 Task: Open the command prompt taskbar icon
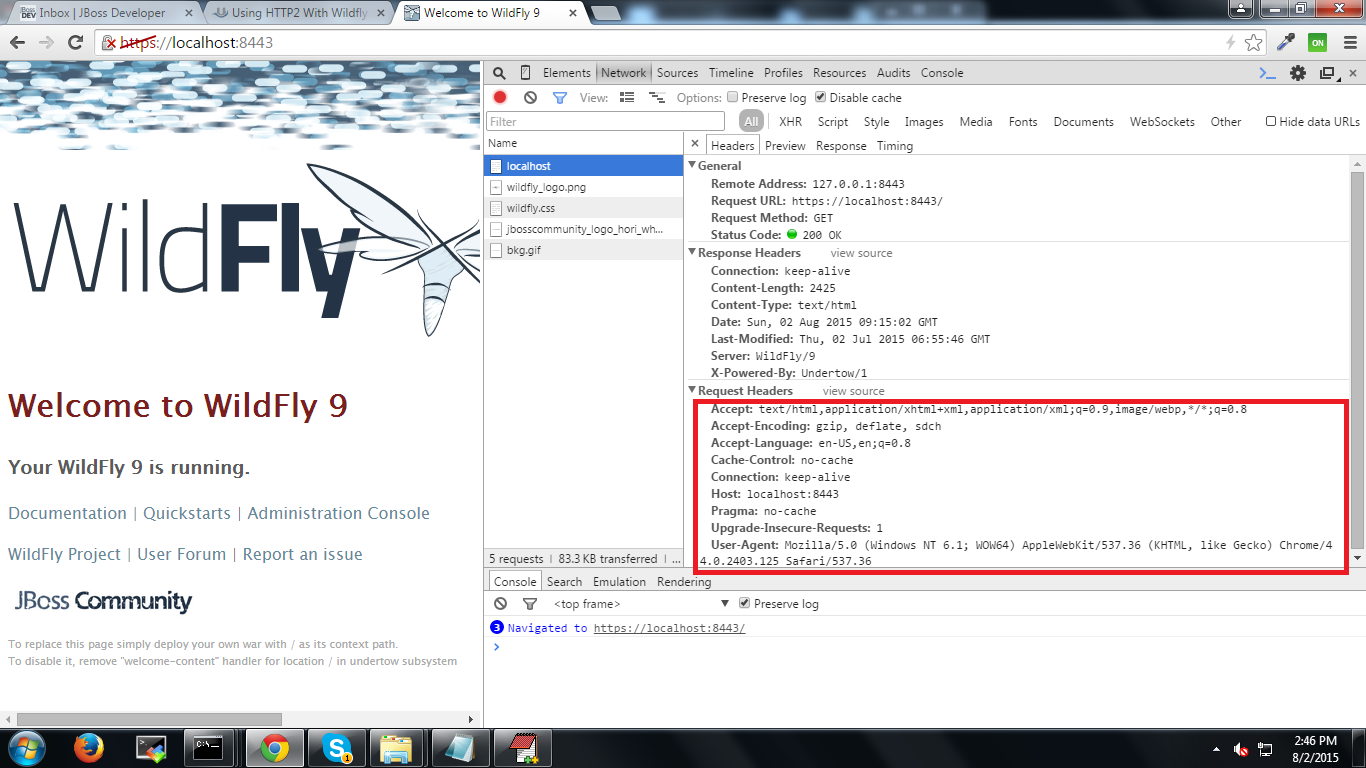210,748
